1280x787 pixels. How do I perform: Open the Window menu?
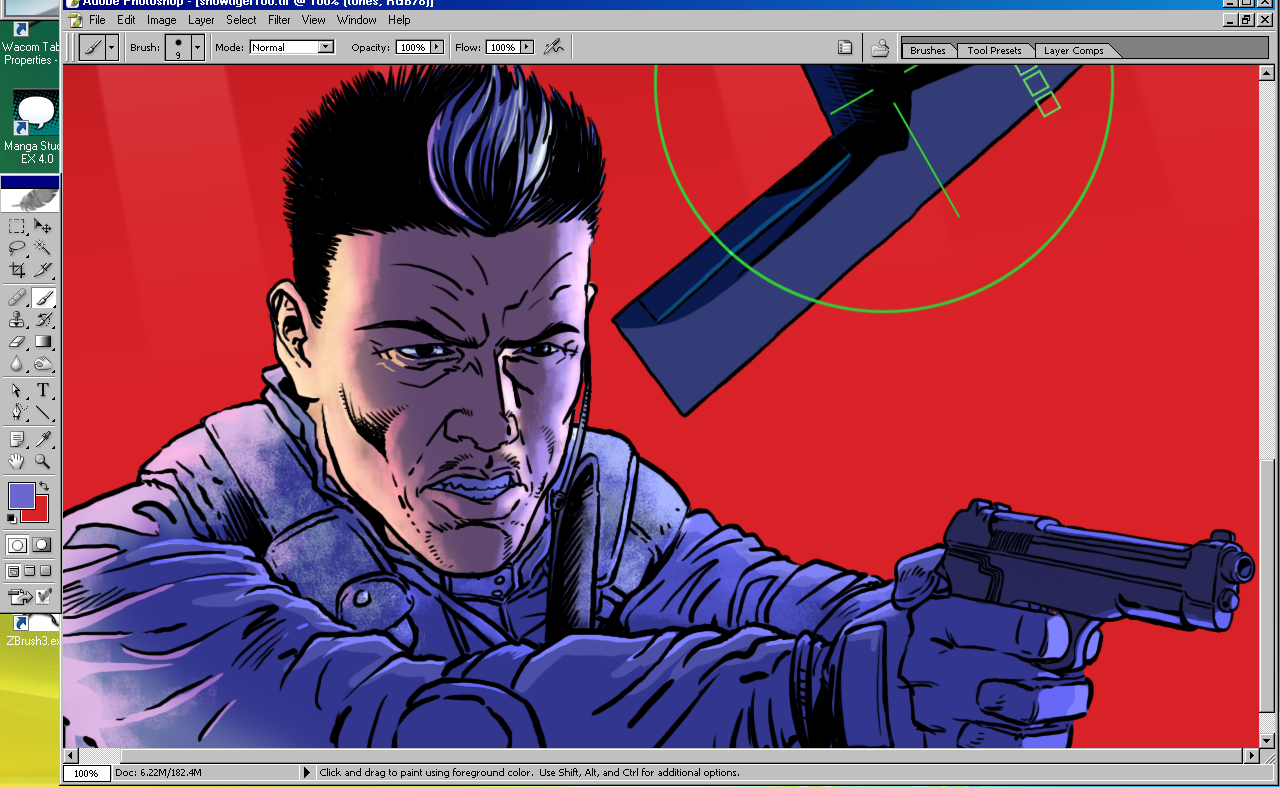[357, 20]
